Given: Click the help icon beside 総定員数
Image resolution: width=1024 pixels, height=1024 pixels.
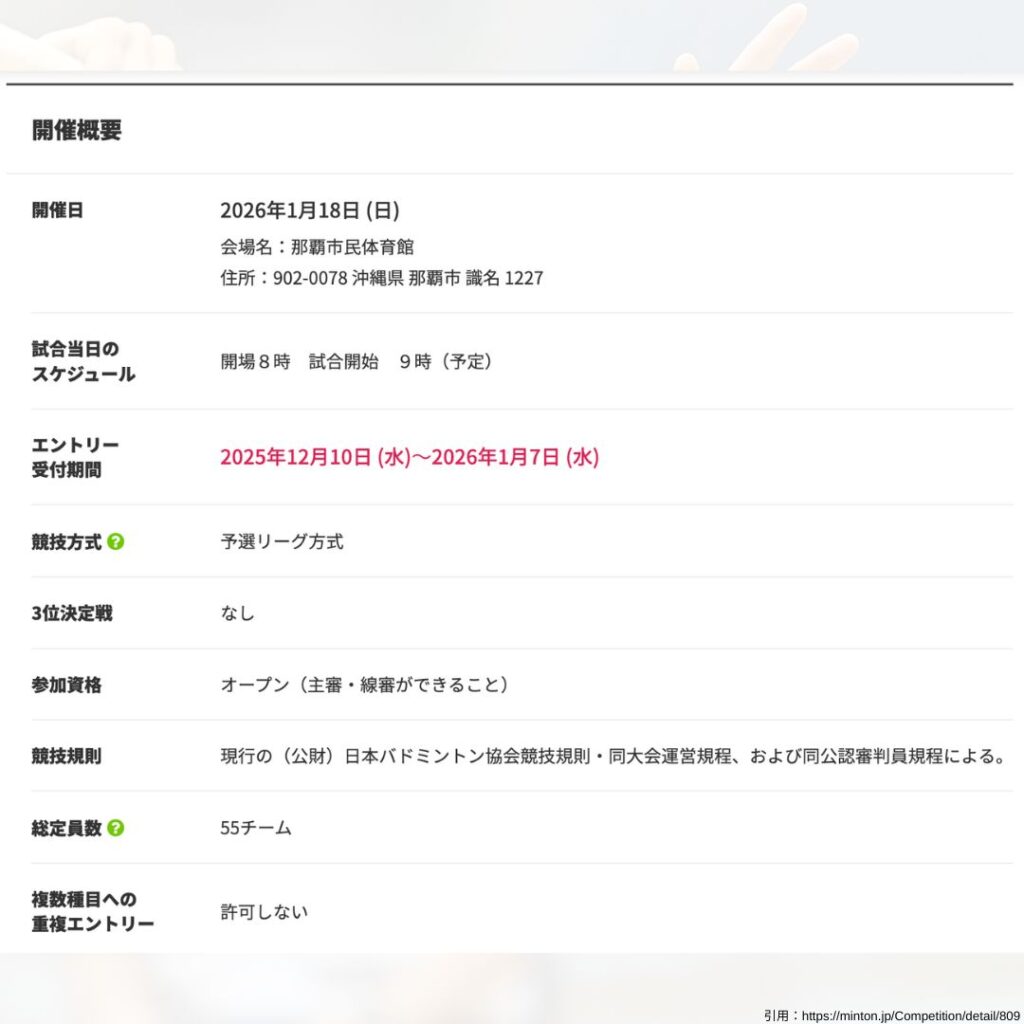Looking at the screenshot, I should pos(116,828).
